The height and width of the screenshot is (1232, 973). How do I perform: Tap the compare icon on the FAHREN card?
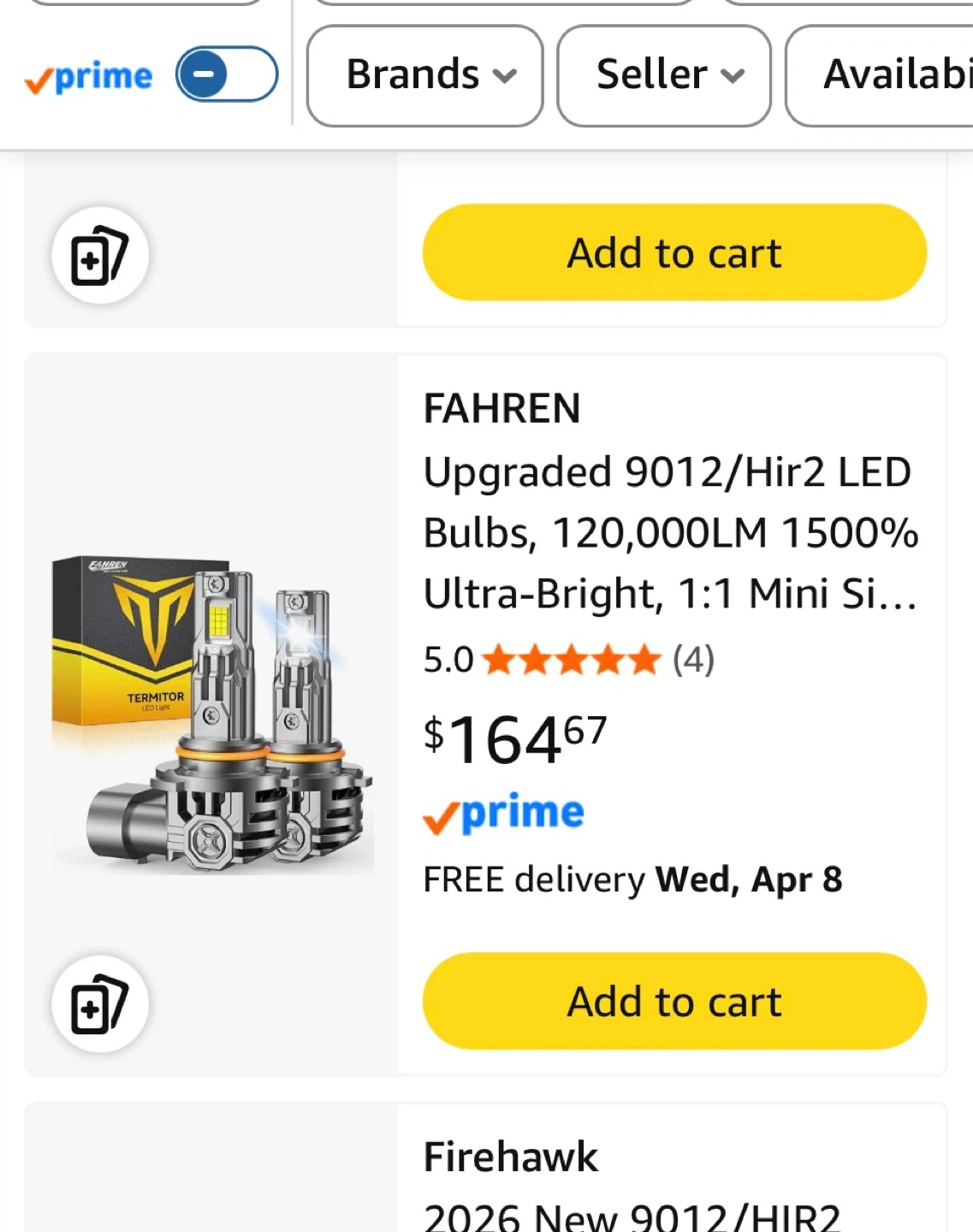[x=100, y=1004]
